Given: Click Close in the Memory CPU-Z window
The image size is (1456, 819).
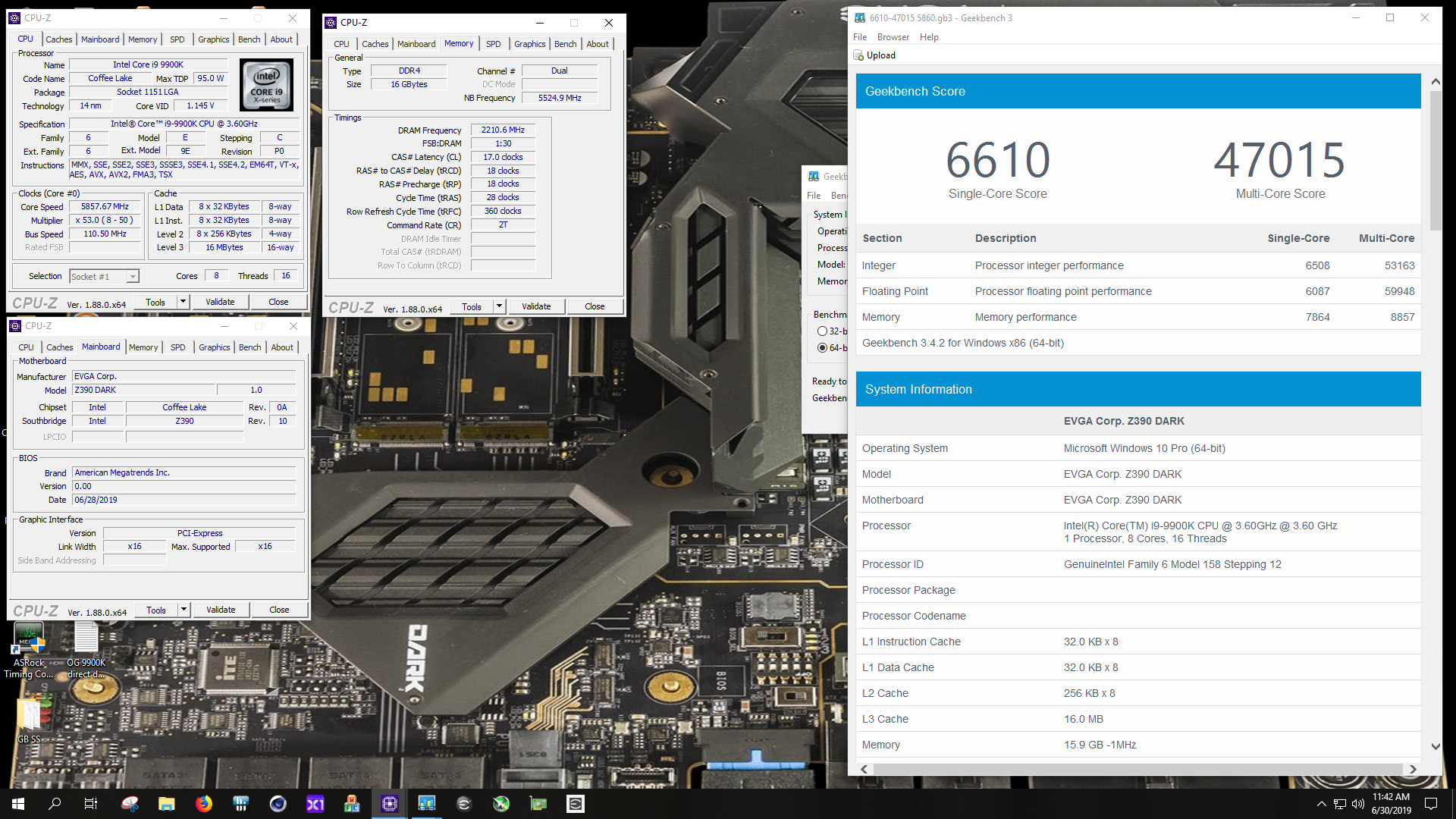Looking at the screenshot, I should pyautogui.click(x=595, y=306).
